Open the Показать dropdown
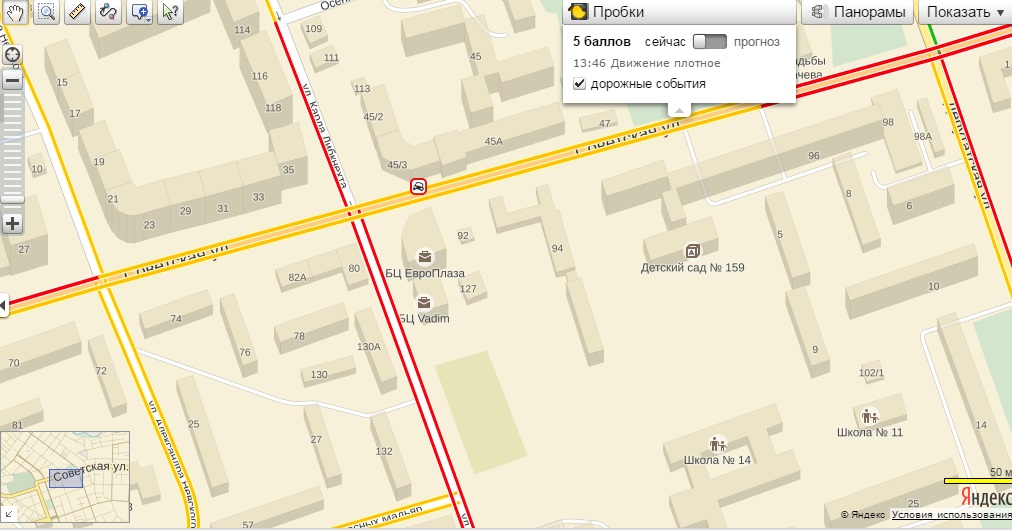1012x530 pixels. (x=965, y=12)
